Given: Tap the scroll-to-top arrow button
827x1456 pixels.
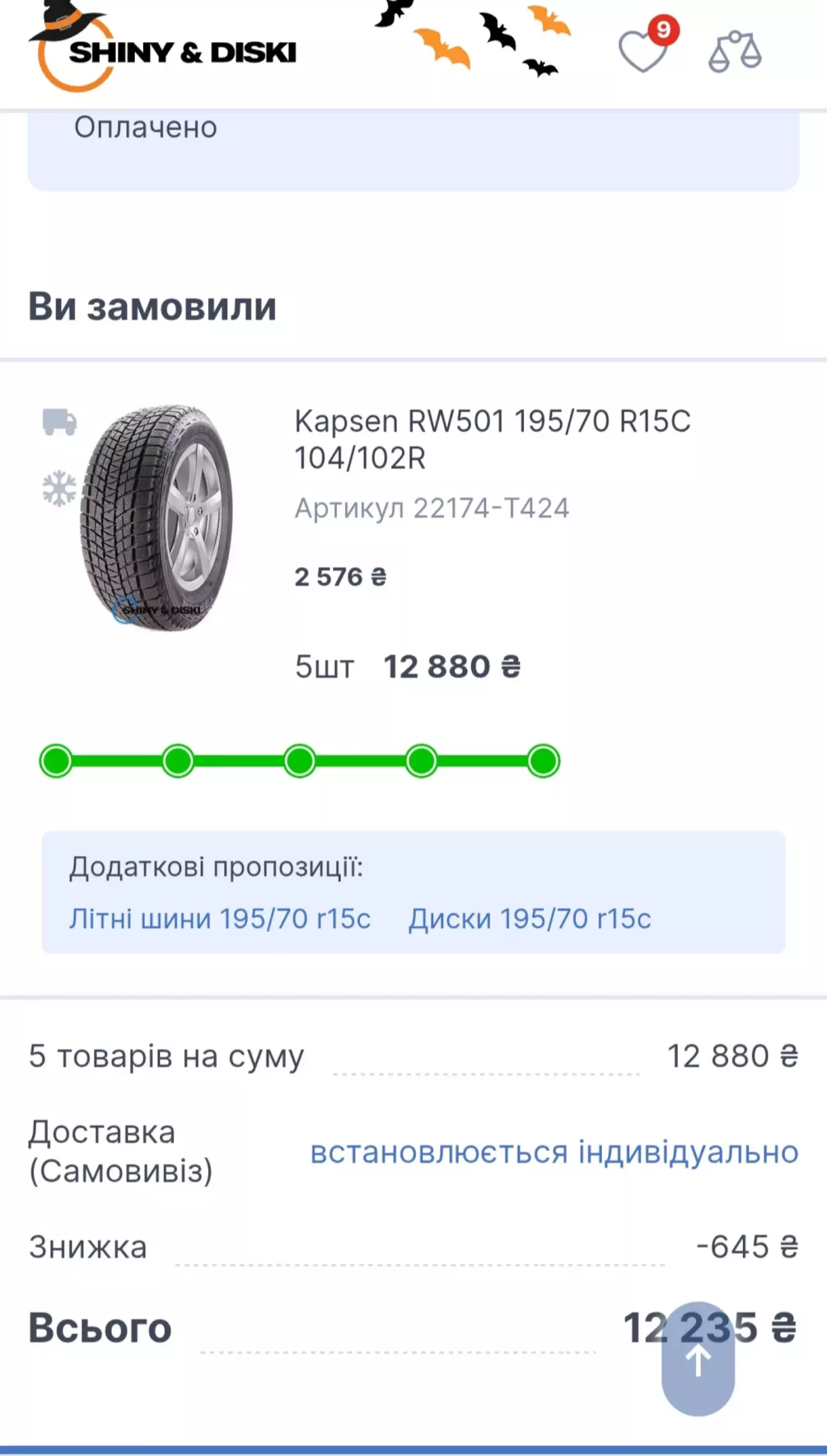Looking at the screenshot, I should tap(697, 1360).
